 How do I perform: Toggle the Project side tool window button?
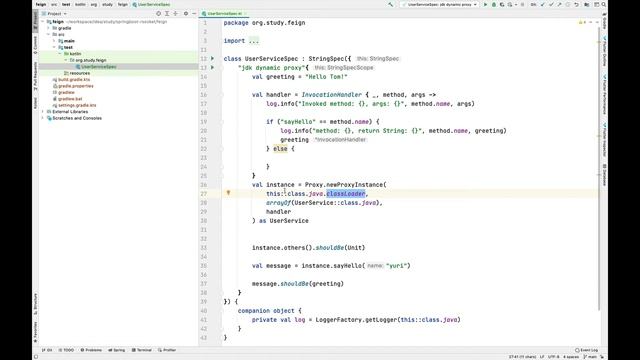(x=36, y=20)
